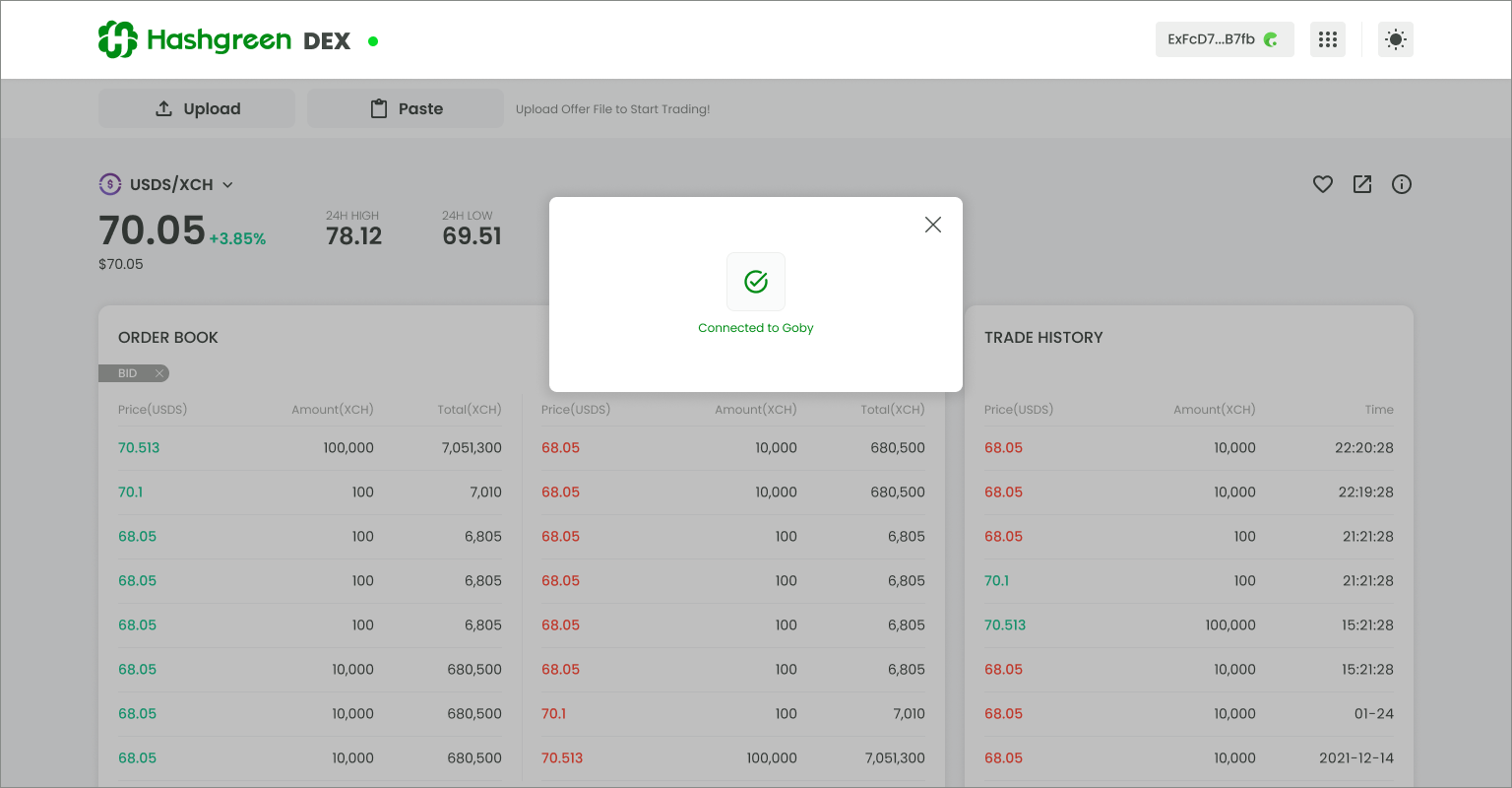Click the +3.85% price change
The width and height of the screenshot is (1512, 788).
pos(237,238)
